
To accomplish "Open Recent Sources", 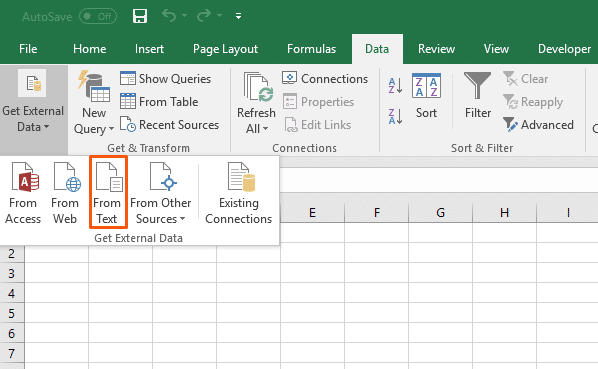I will (x=169, y=125).
